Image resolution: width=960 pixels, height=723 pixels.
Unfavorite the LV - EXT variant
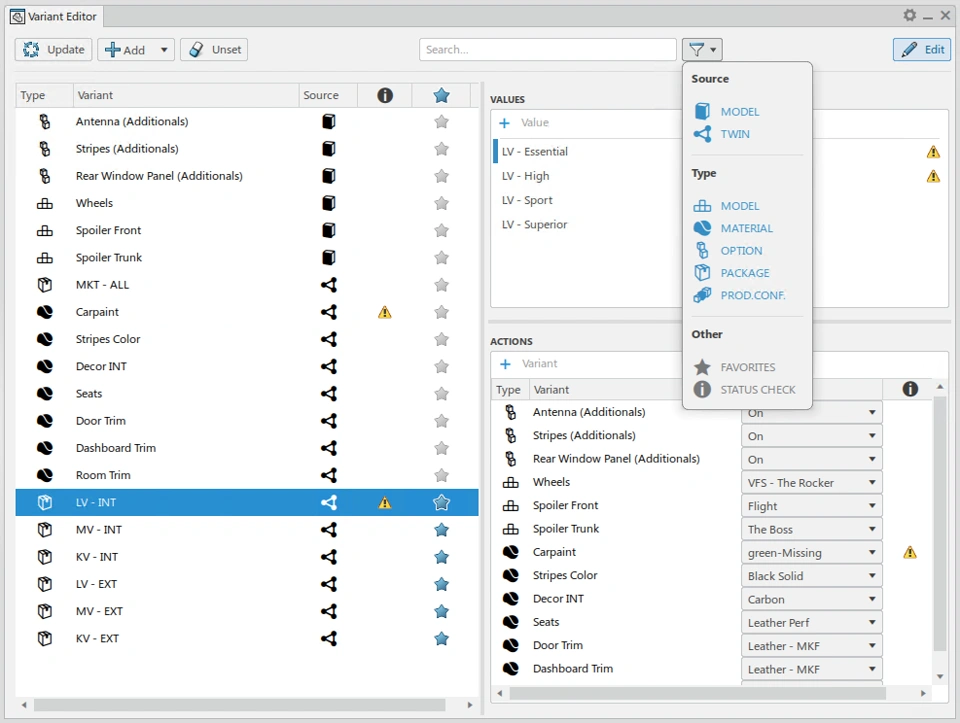tap(441, 584)
